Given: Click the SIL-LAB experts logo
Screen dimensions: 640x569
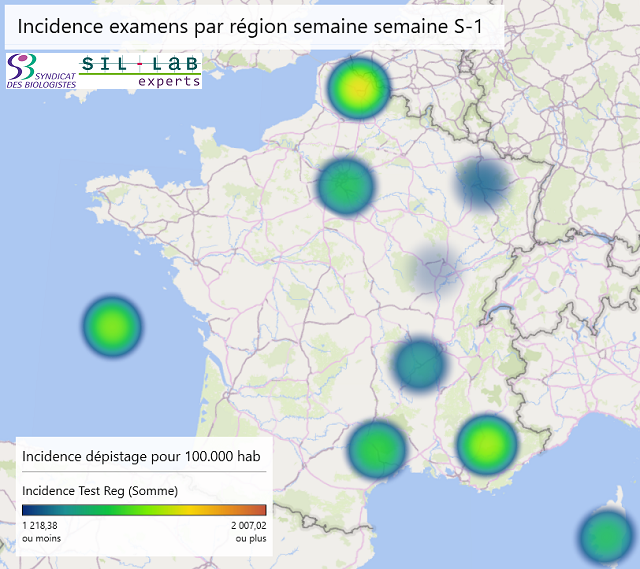Looking at the screenshot, I should [x=140, y=71].
